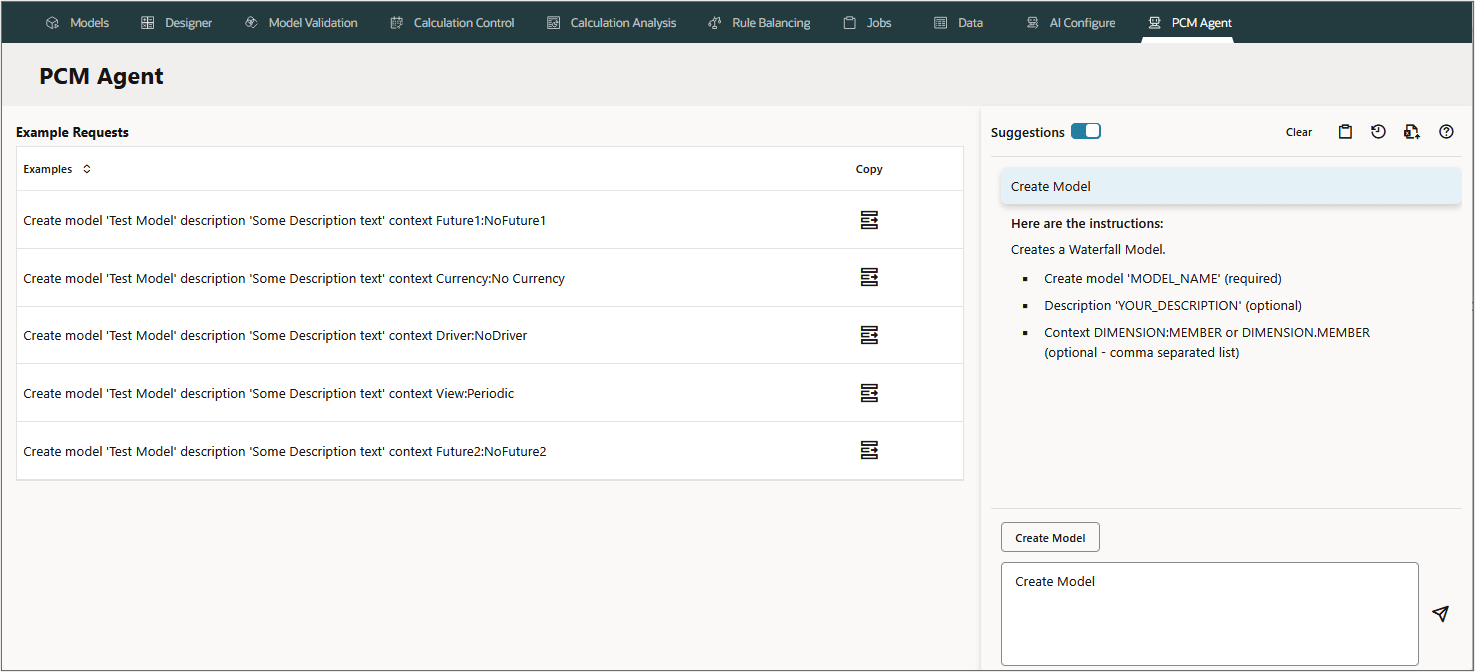Copy the Future2:NoFuture2 example request
This screenshot has width=1475, height=672.
coord(869,451)
